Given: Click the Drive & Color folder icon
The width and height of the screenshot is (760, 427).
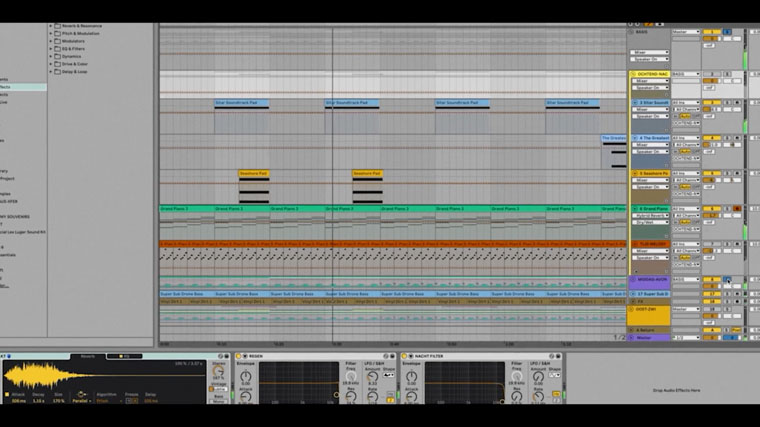Looking at the screenshot, I should 58,64.
